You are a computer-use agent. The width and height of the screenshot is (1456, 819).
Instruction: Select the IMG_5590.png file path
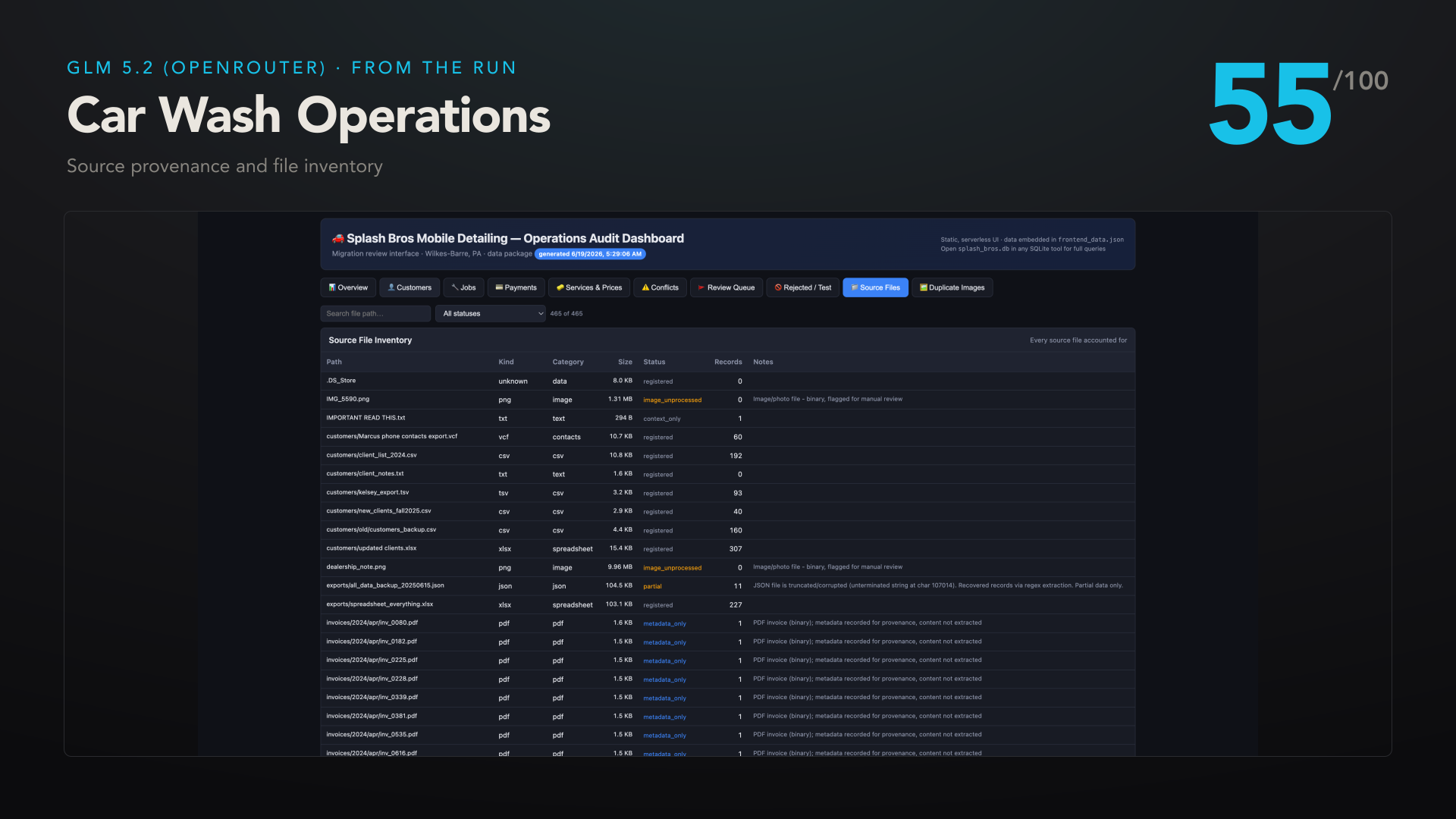(347, 399)
